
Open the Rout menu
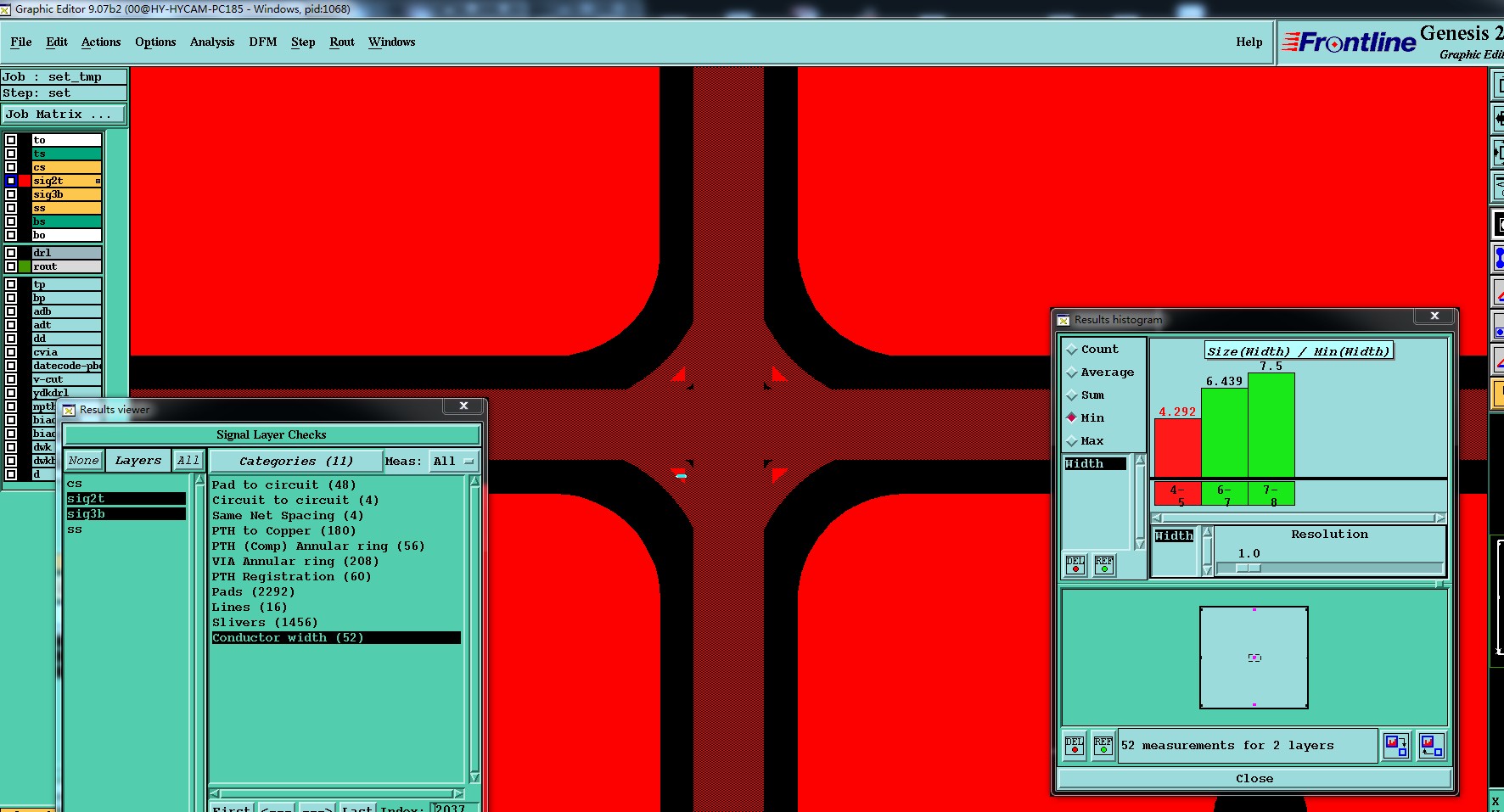click(342, 42)
